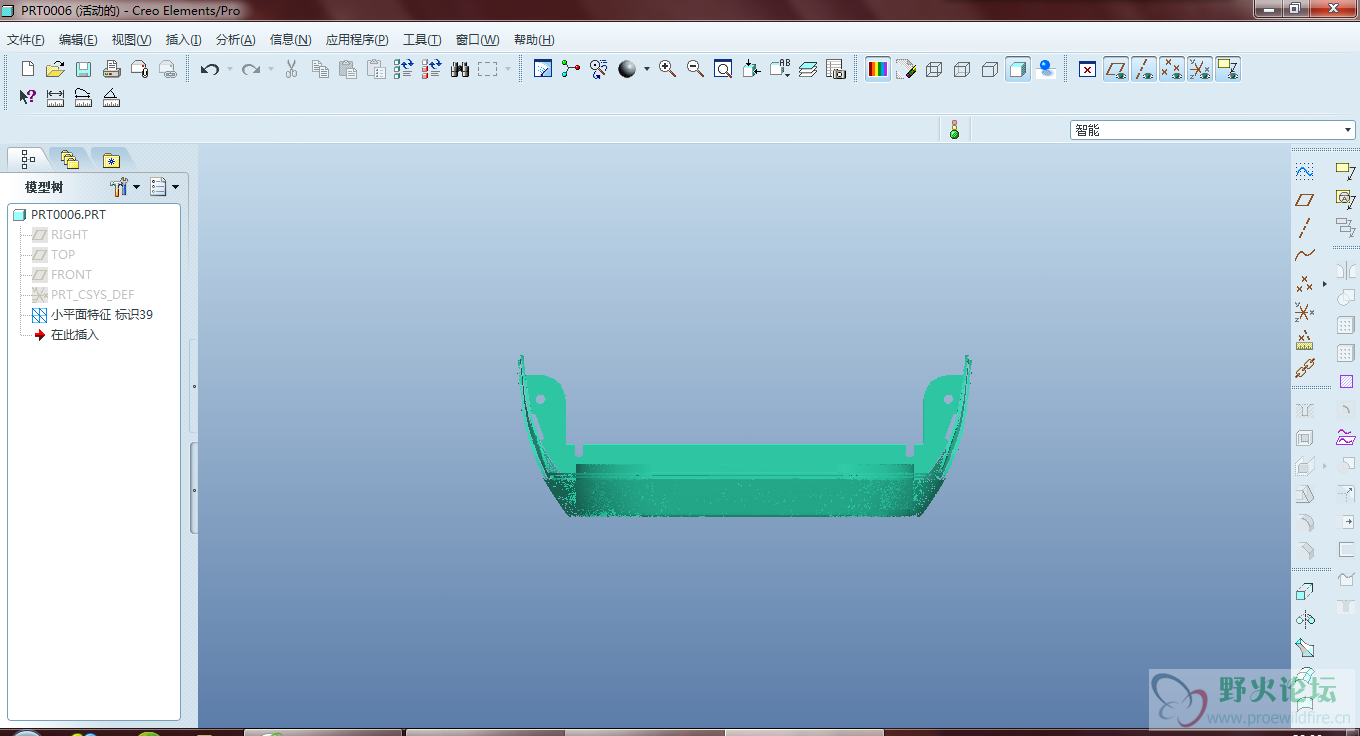Select the Wireframe display style
Viewport: 1360px width, 736px height.
(934, 69)
